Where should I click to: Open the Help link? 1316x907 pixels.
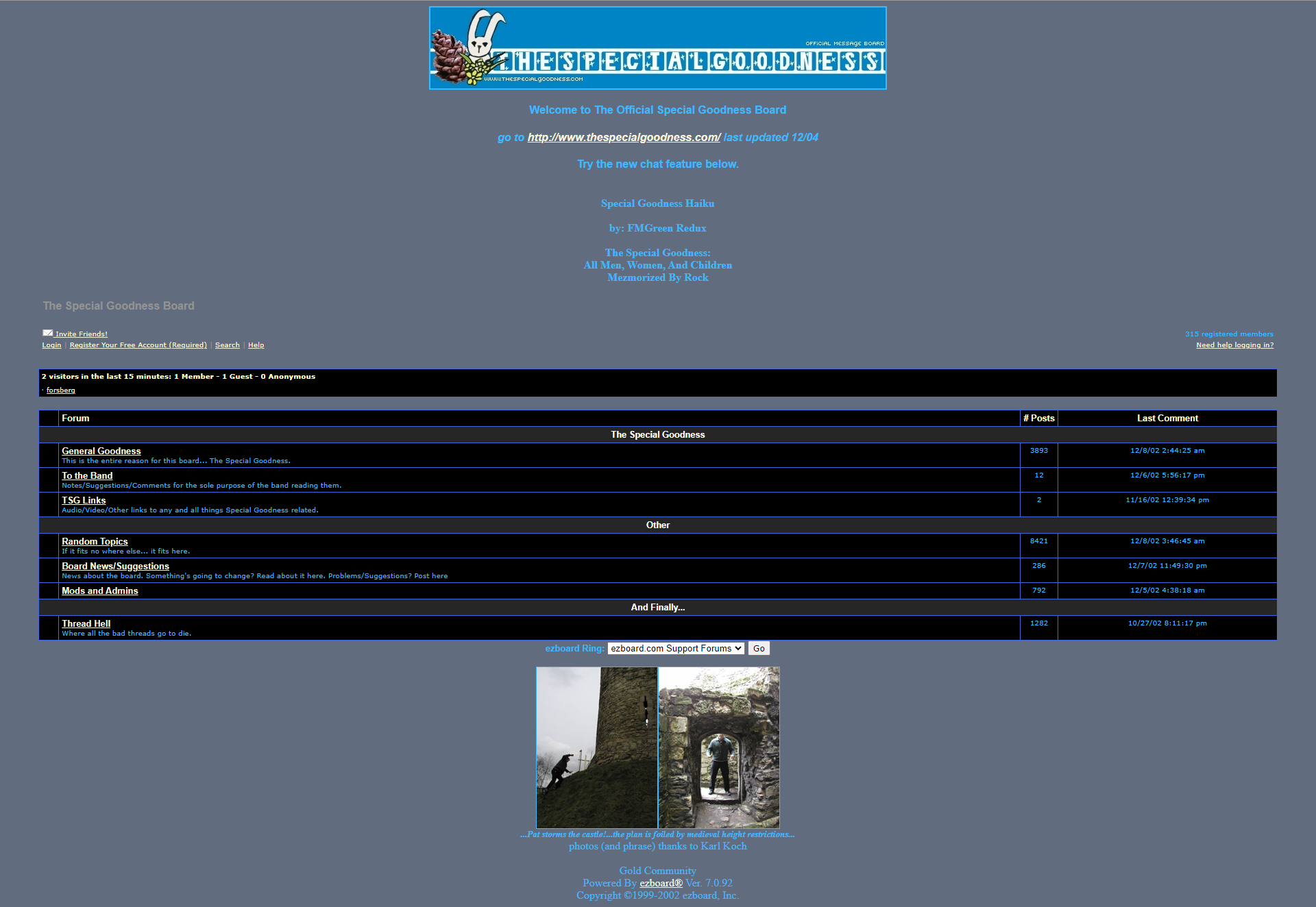(256, 345)
